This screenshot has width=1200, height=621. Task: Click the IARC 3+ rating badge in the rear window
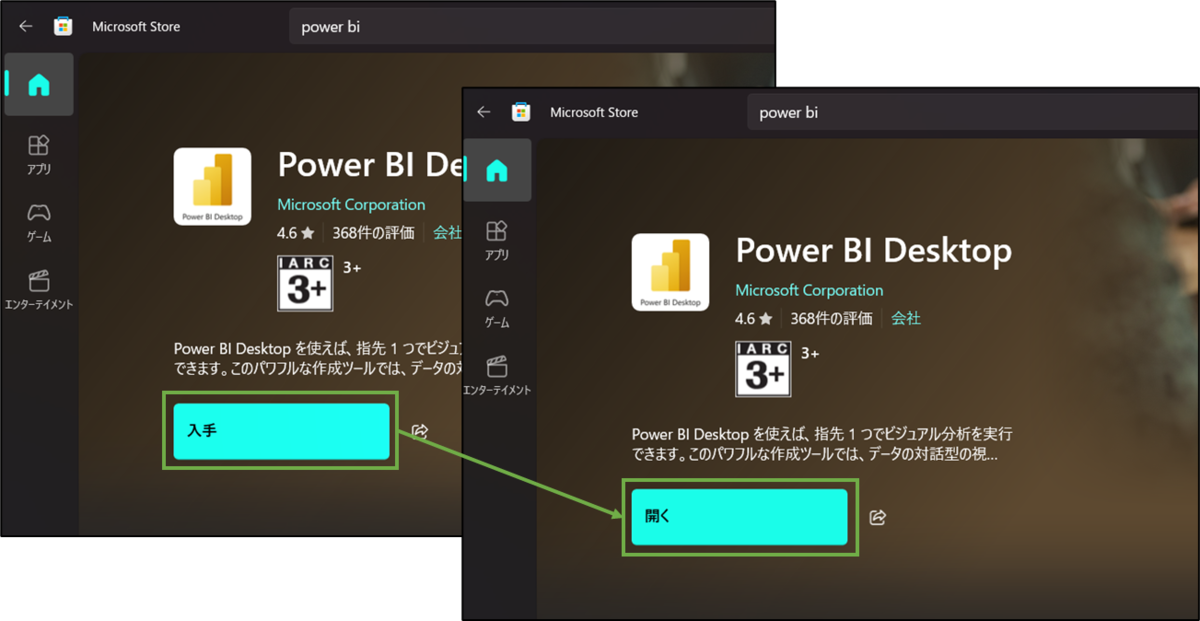(x=305, y=283)
